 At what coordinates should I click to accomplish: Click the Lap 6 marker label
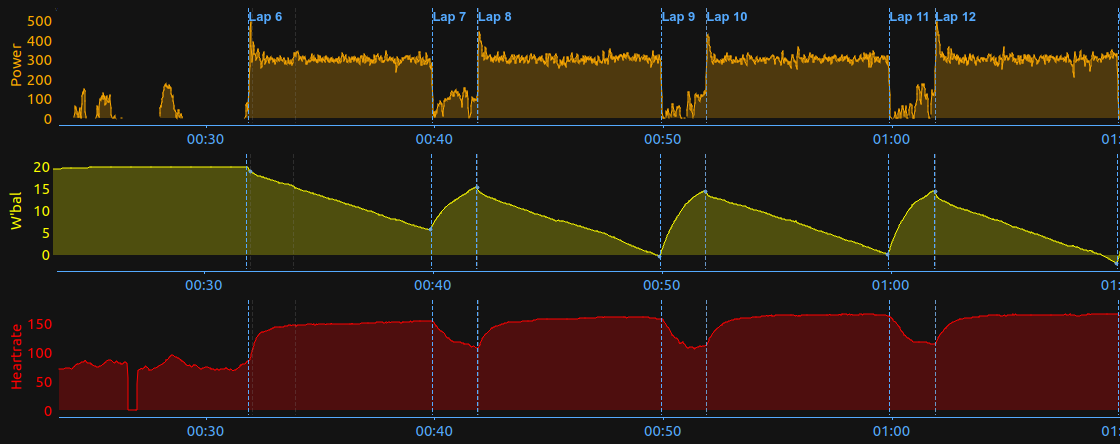(x=265, y=16)
